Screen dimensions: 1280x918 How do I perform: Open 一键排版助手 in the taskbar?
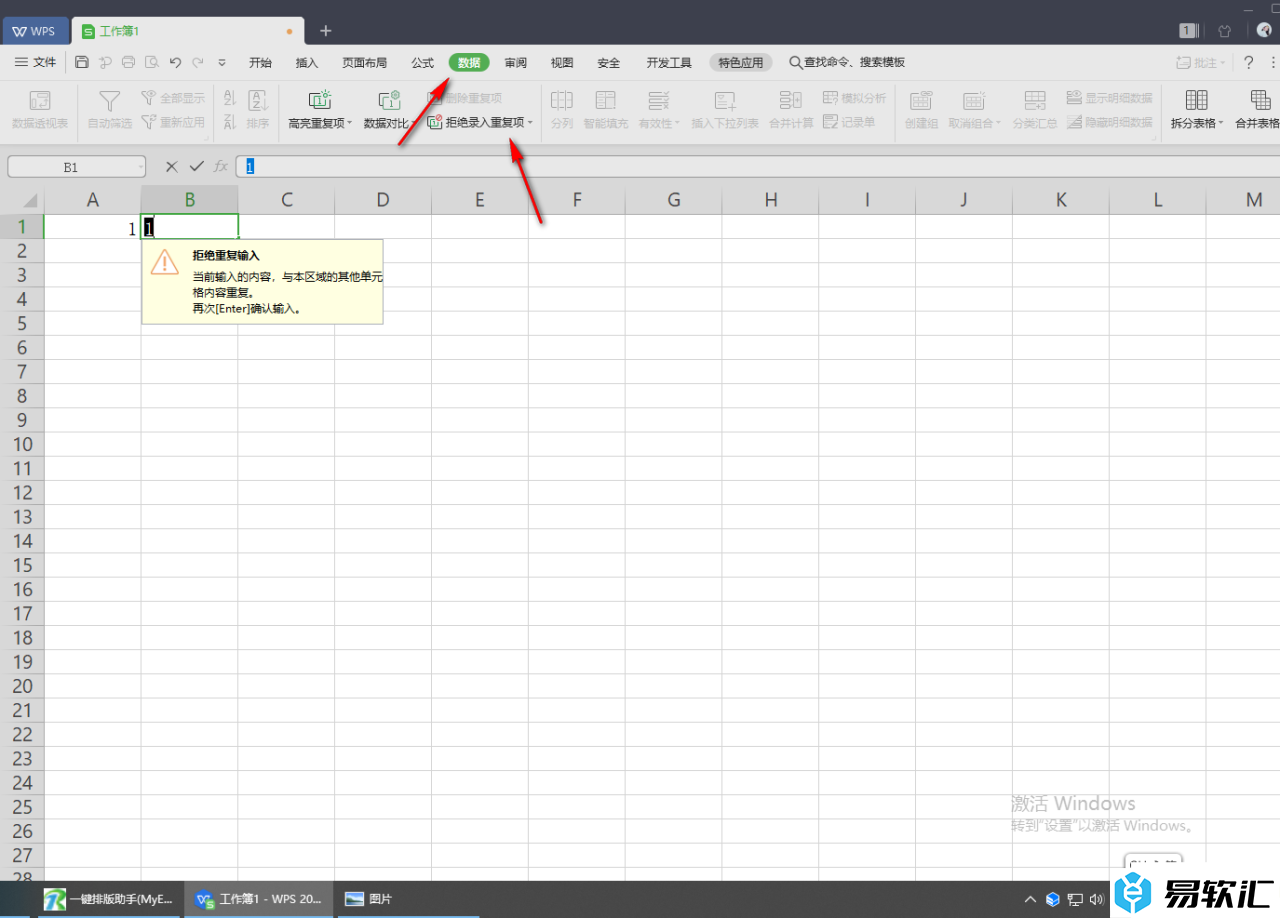coord(109,899)
